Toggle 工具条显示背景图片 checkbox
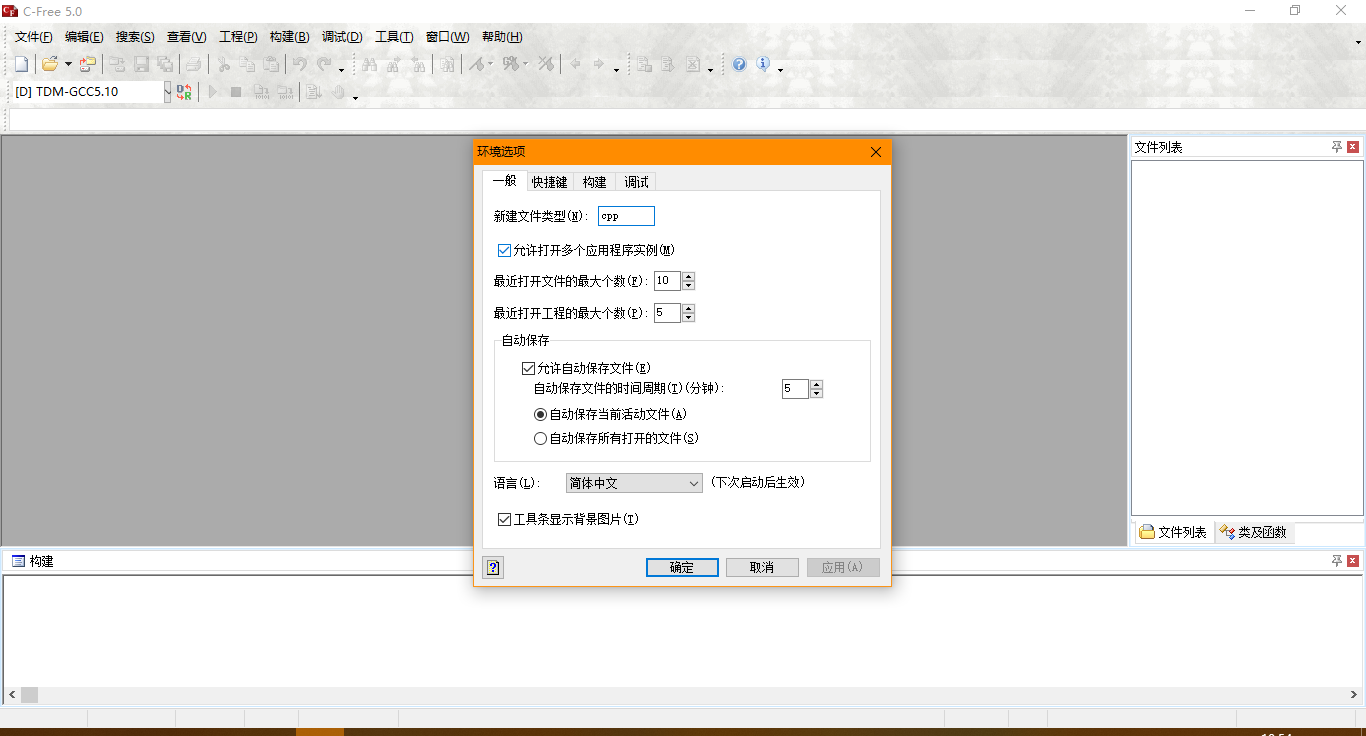1366x736 pixels. 504,520
